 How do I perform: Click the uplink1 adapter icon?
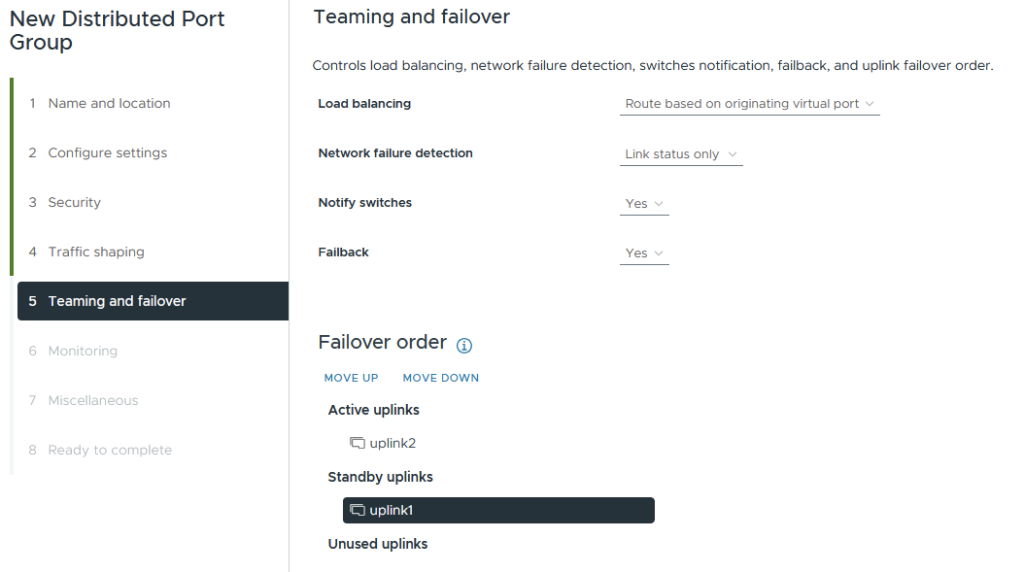pos(357,511)
